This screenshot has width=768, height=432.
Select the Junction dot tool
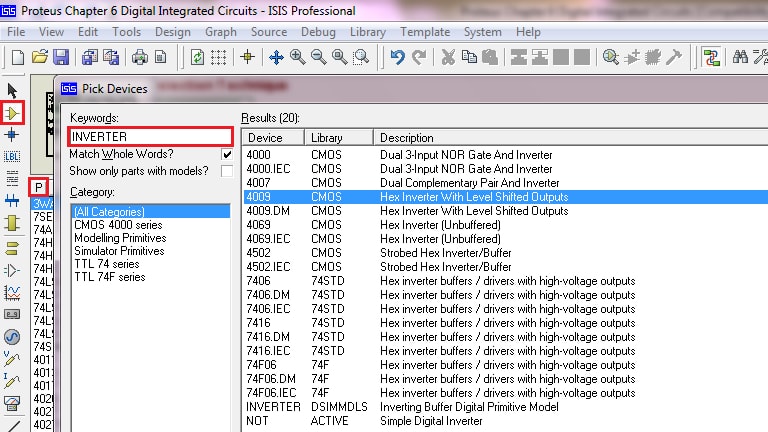(13, 135)
